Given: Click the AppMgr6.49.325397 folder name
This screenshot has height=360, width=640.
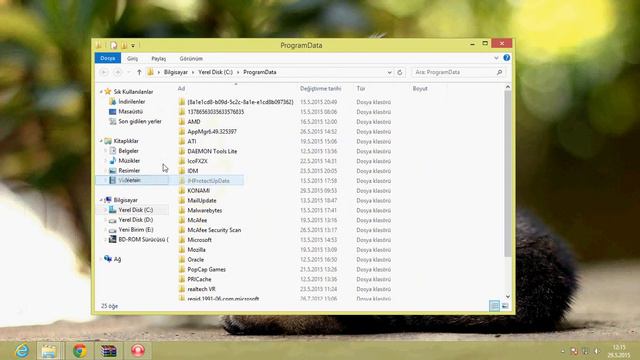Looking at the screenshot, I should (x=212, y=131).
